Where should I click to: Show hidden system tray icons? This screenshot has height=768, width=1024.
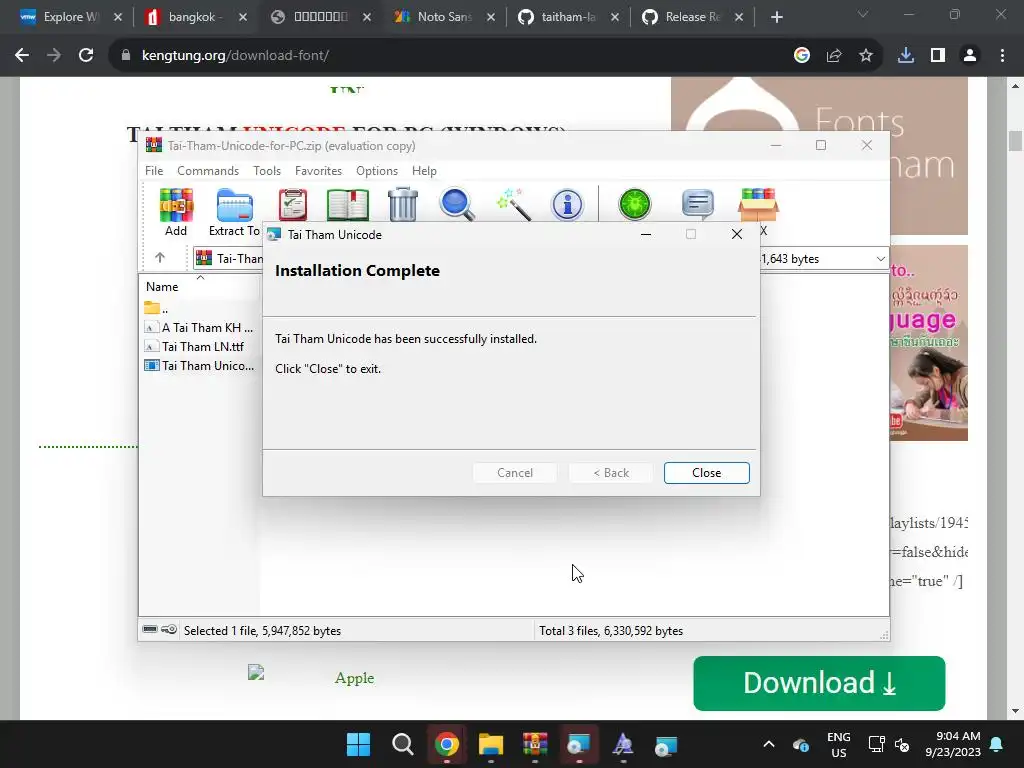pos(769,744)
